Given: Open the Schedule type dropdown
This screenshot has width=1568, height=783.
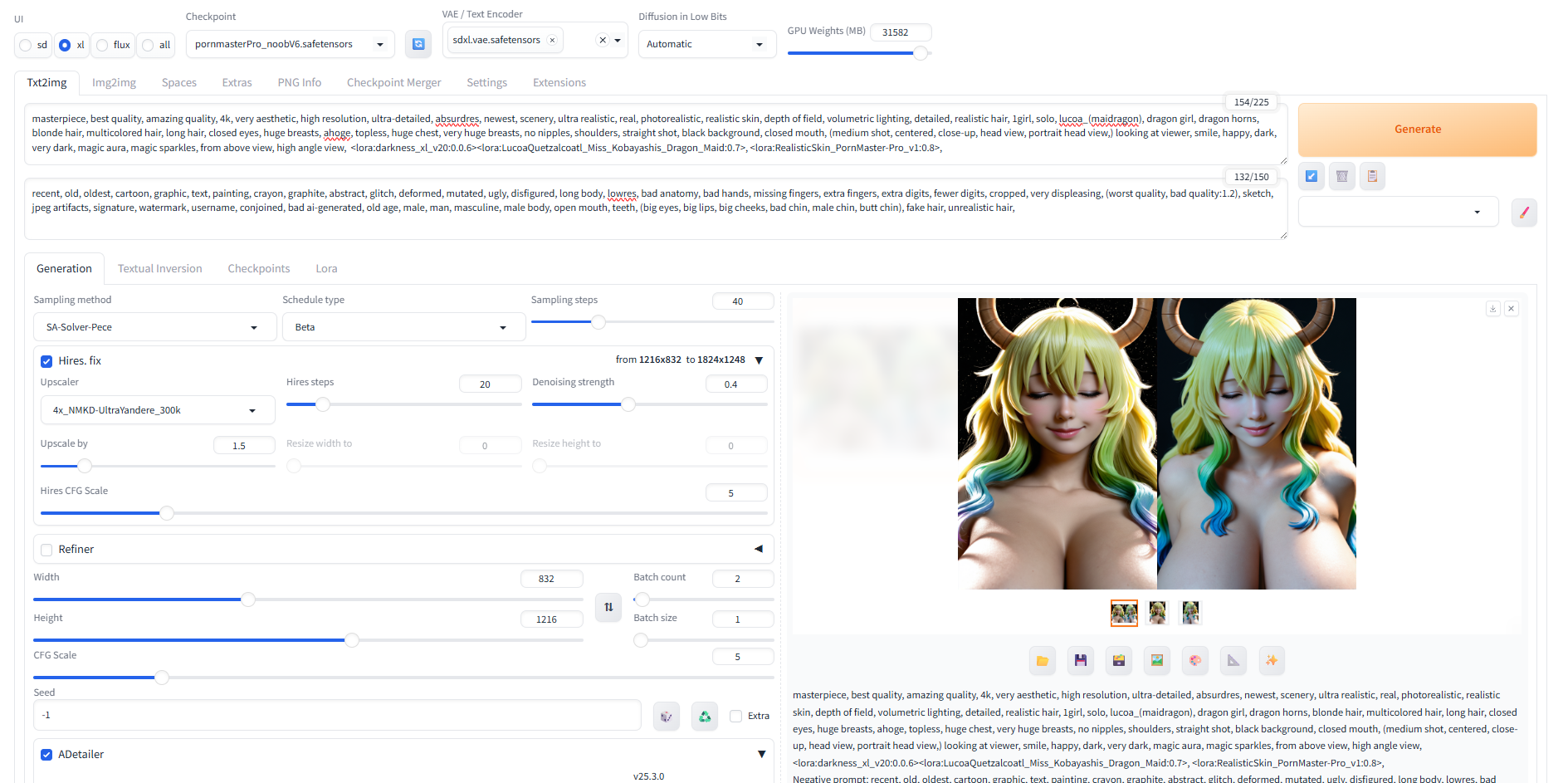Looking at the screenshot, I should coord(403,327).
